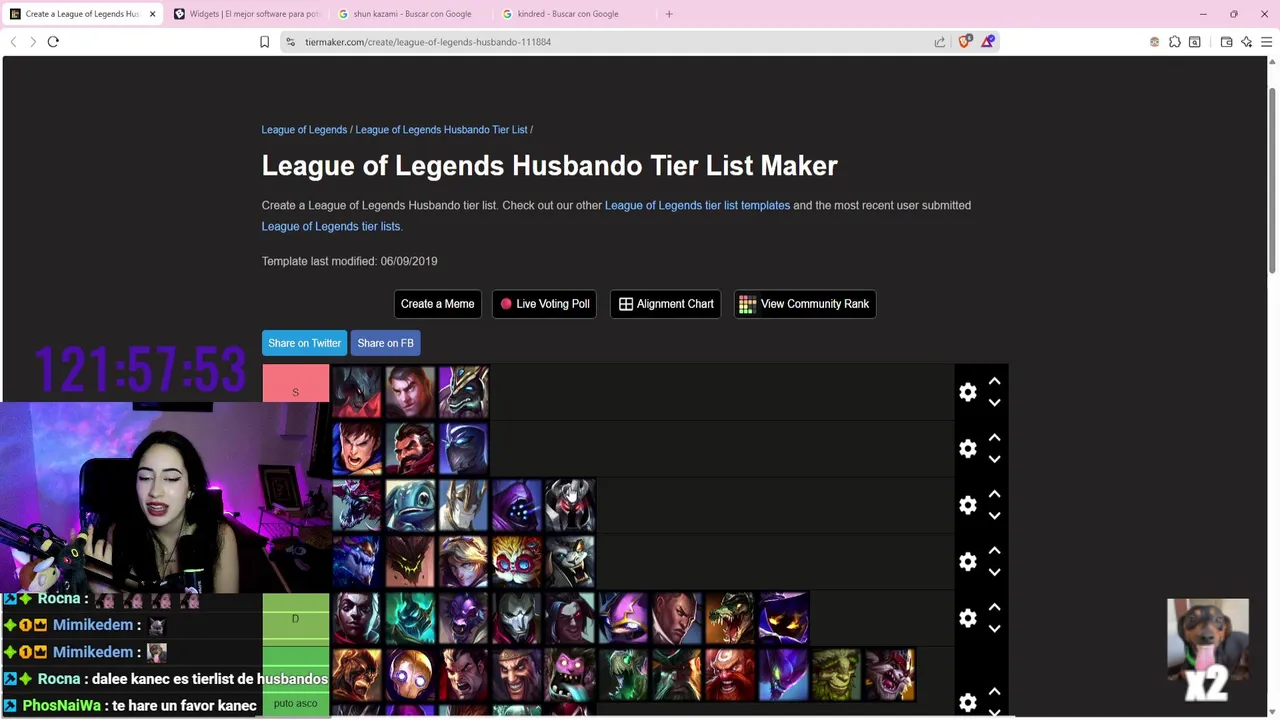The height and width of the screenshot is (720, 1280).
Task: Open League of Legends tier list templates link
Action: click(x=697, y=205)
